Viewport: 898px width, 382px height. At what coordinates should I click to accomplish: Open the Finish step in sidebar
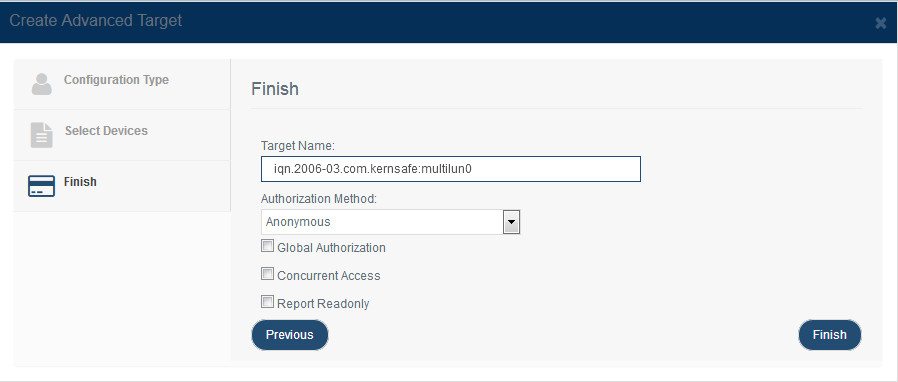click(80, 182)
